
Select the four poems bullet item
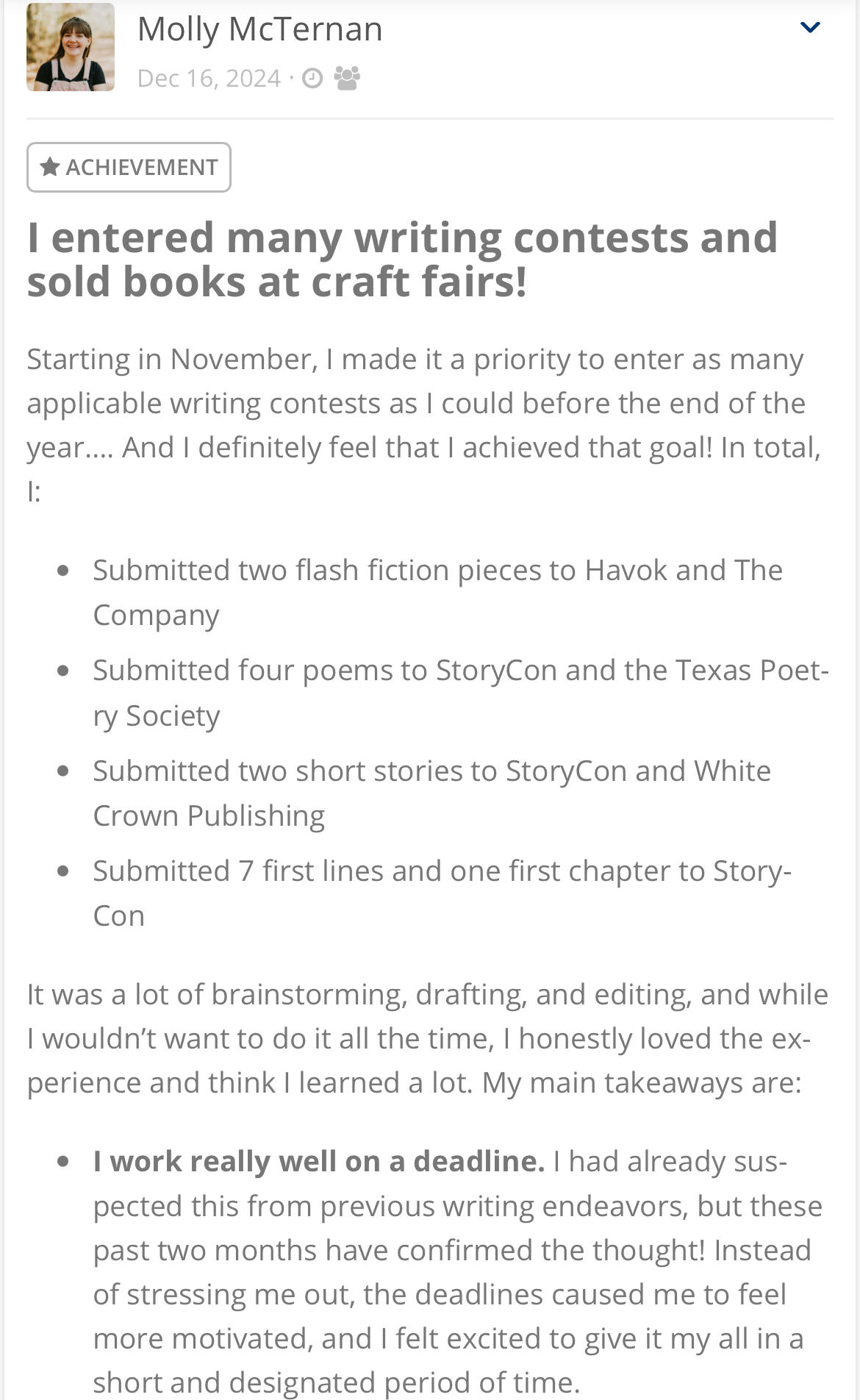(461, 693)
